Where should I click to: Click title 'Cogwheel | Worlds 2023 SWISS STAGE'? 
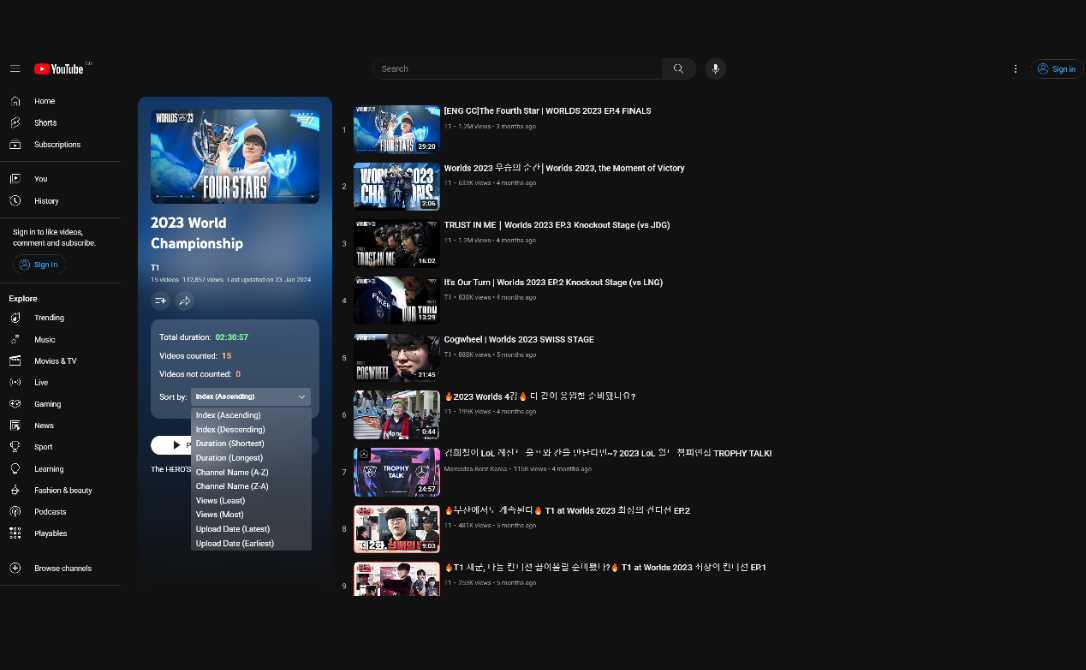tap(519, 340)
